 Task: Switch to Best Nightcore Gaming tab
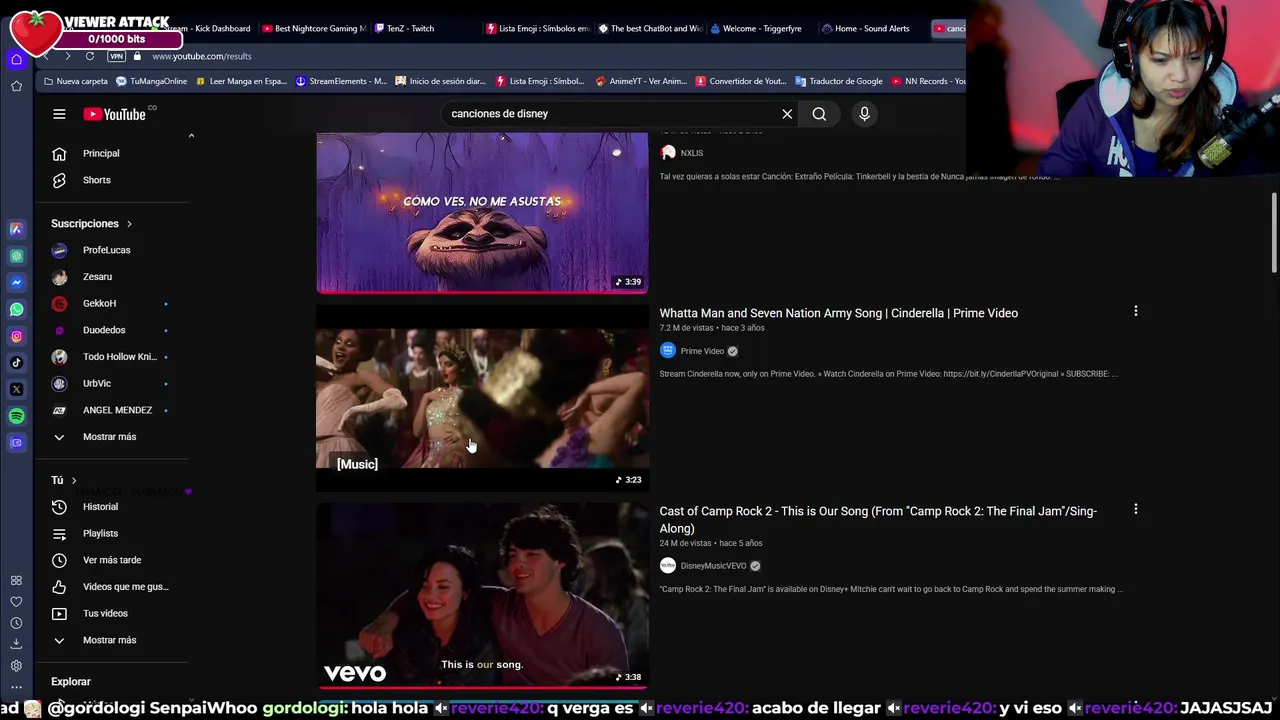coord(314,28)
